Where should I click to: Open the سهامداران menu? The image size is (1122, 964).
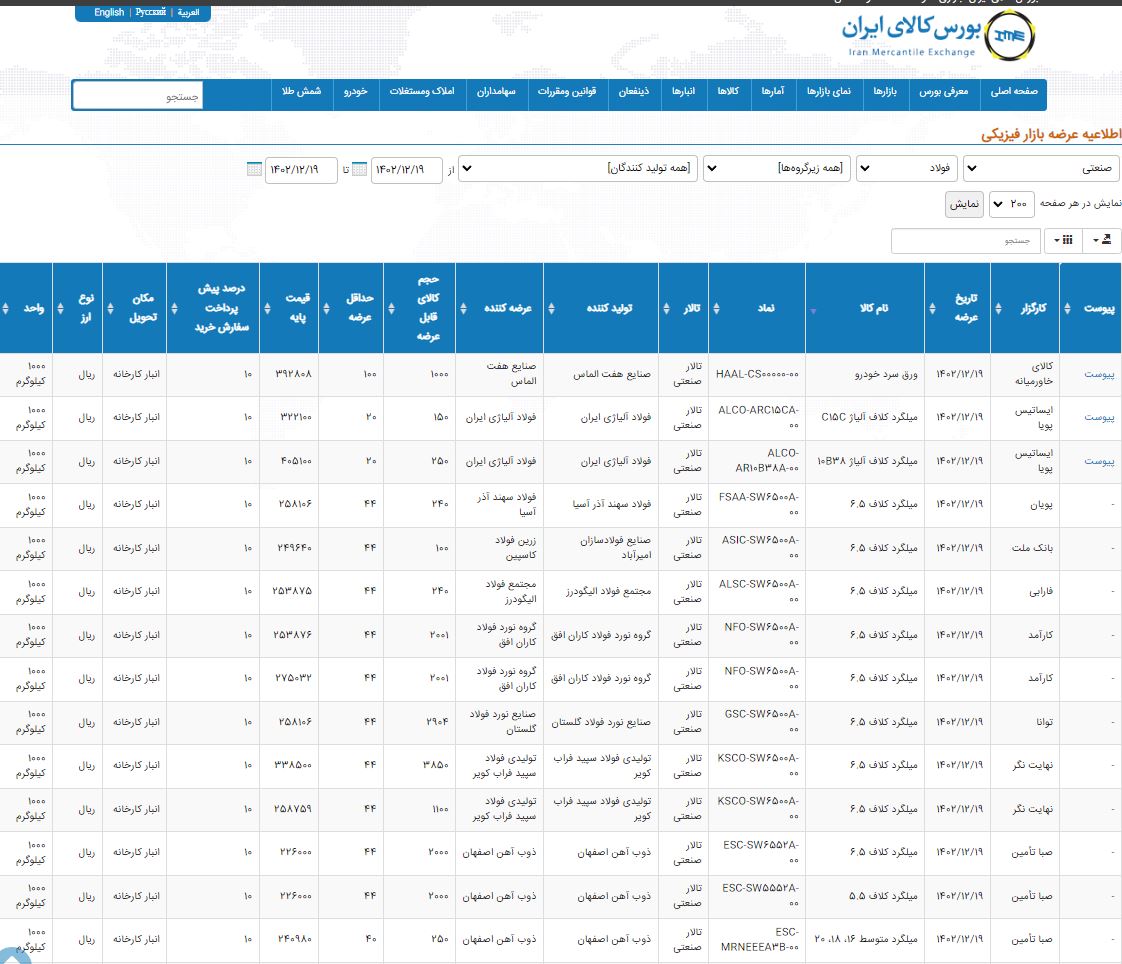coord(496,92)
